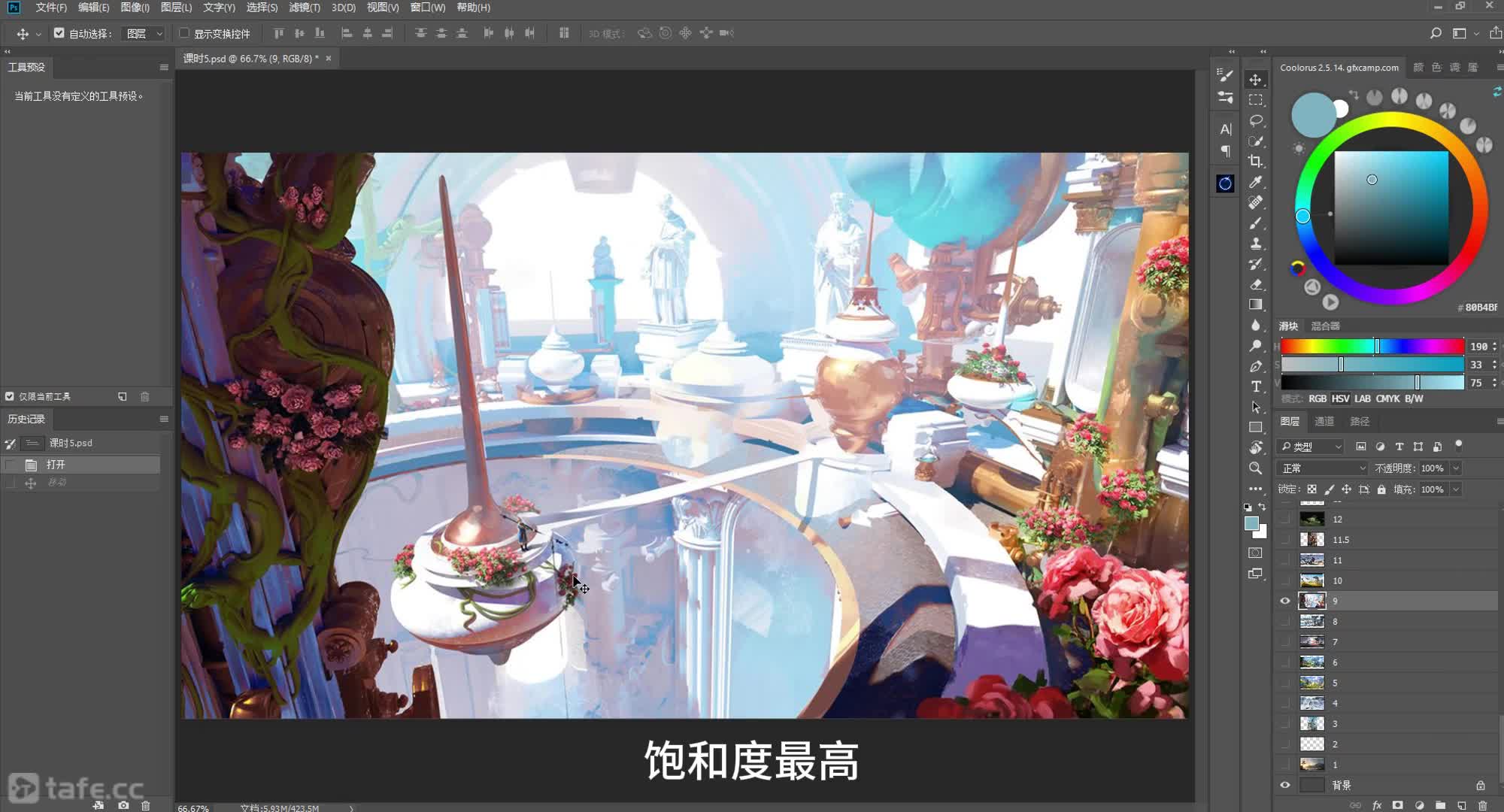Viewport: 1504px width, 812px height.
Task: Click the share icon at top right
Action: coord(1495,33)
